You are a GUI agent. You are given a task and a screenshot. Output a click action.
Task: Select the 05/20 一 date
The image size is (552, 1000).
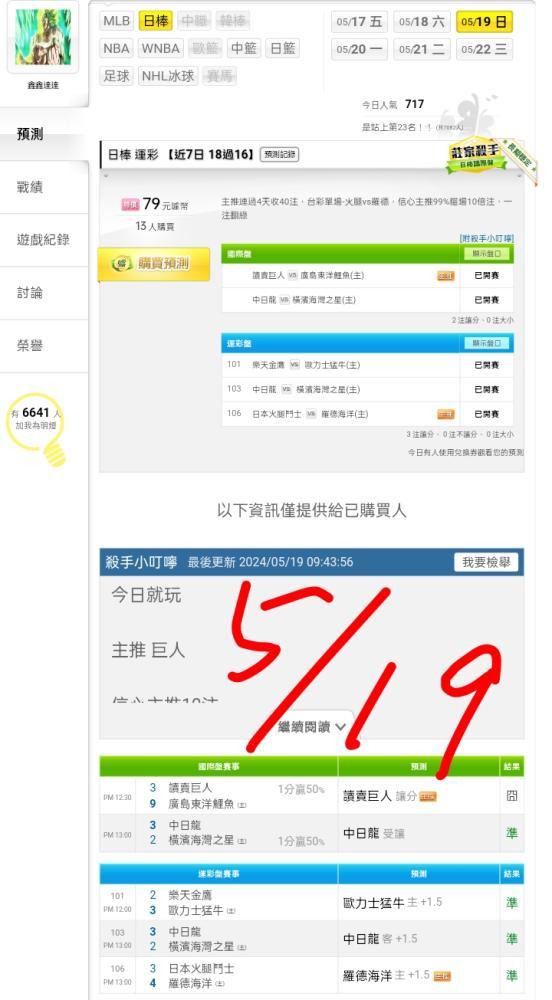[x=360, y=49]
